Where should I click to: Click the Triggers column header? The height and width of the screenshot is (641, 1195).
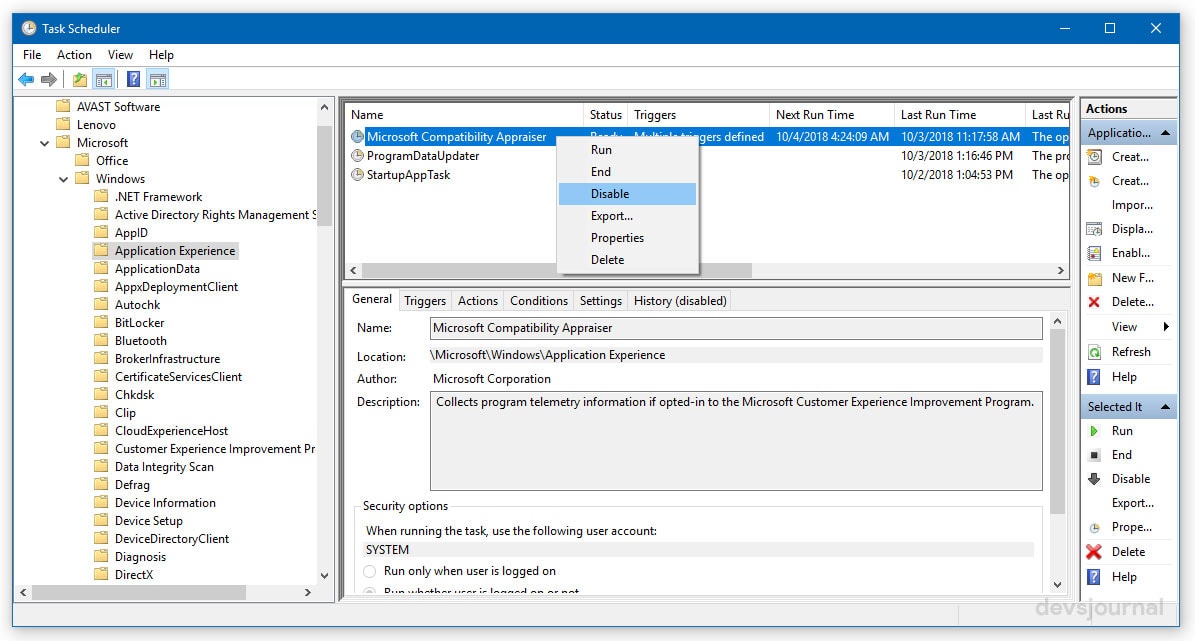point(698,115)
